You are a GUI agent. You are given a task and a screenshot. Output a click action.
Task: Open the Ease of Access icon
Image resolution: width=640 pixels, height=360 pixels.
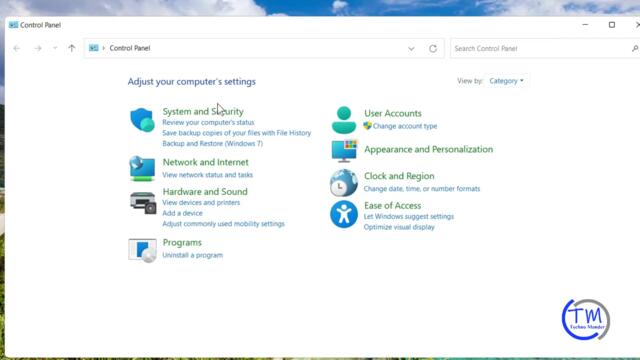(x=344, y=214)
